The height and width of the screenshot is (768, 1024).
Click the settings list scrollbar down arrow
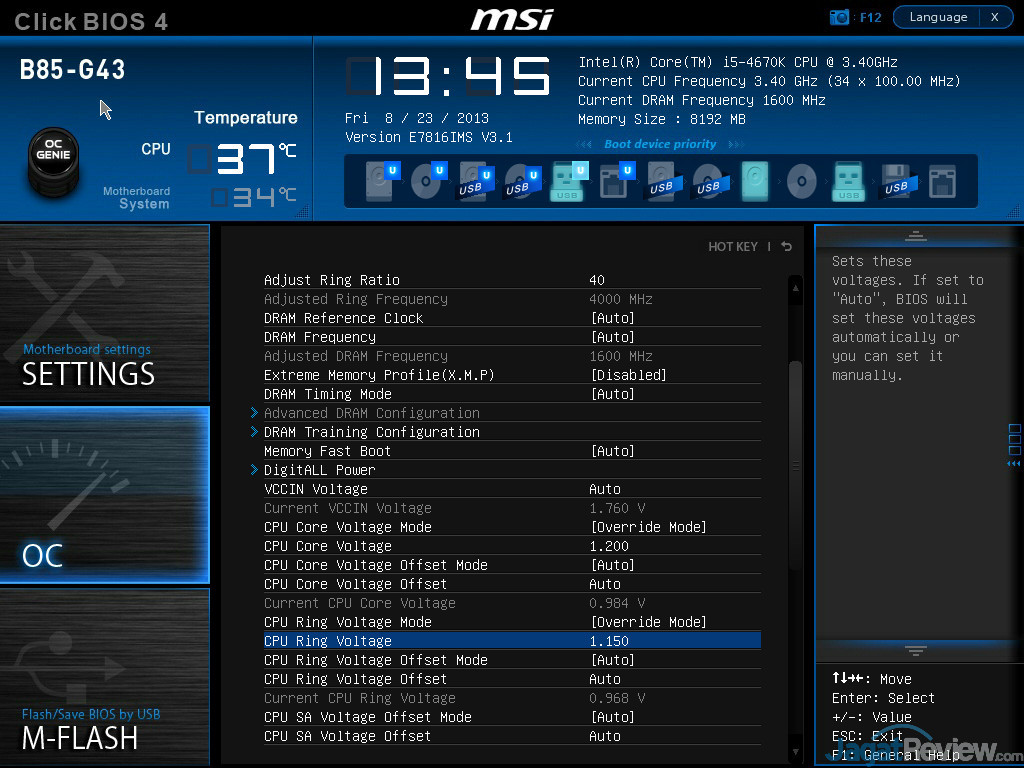click(x=795, y=752)
